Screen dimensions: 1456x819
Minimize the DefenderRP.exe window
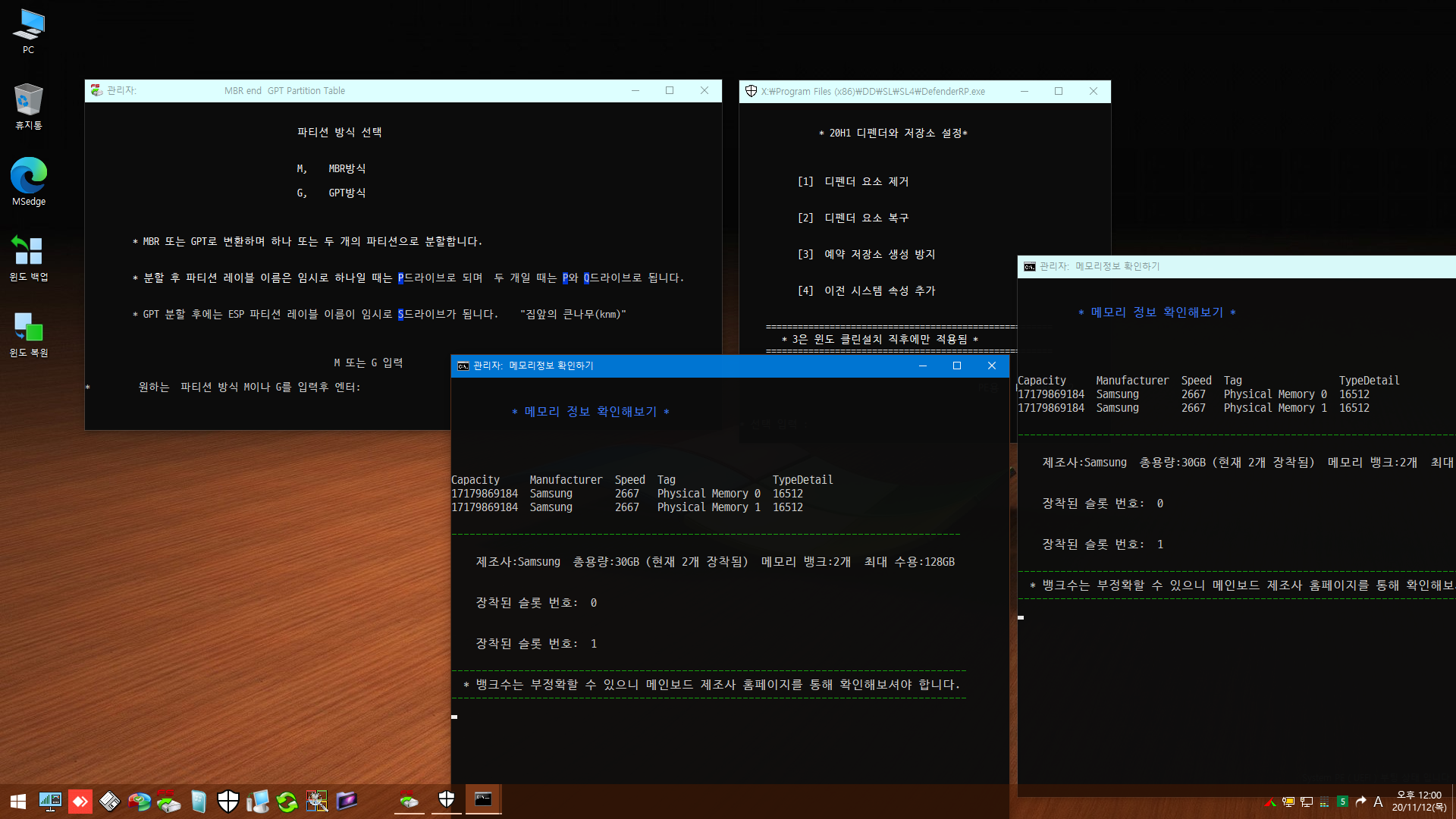coord(1025,91)
